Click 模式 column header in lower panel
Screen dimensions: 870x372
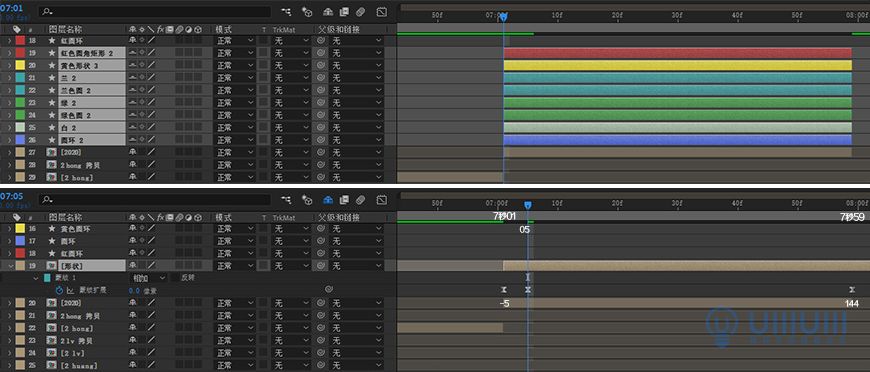coord(224,218)
